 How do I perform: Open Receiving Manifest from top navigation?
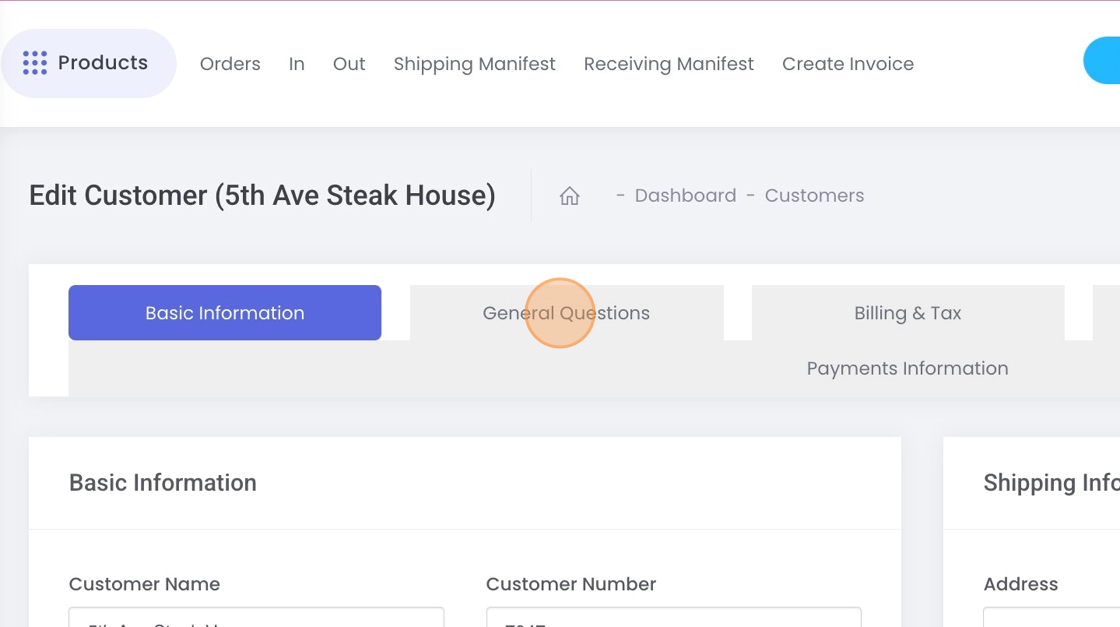668,64
